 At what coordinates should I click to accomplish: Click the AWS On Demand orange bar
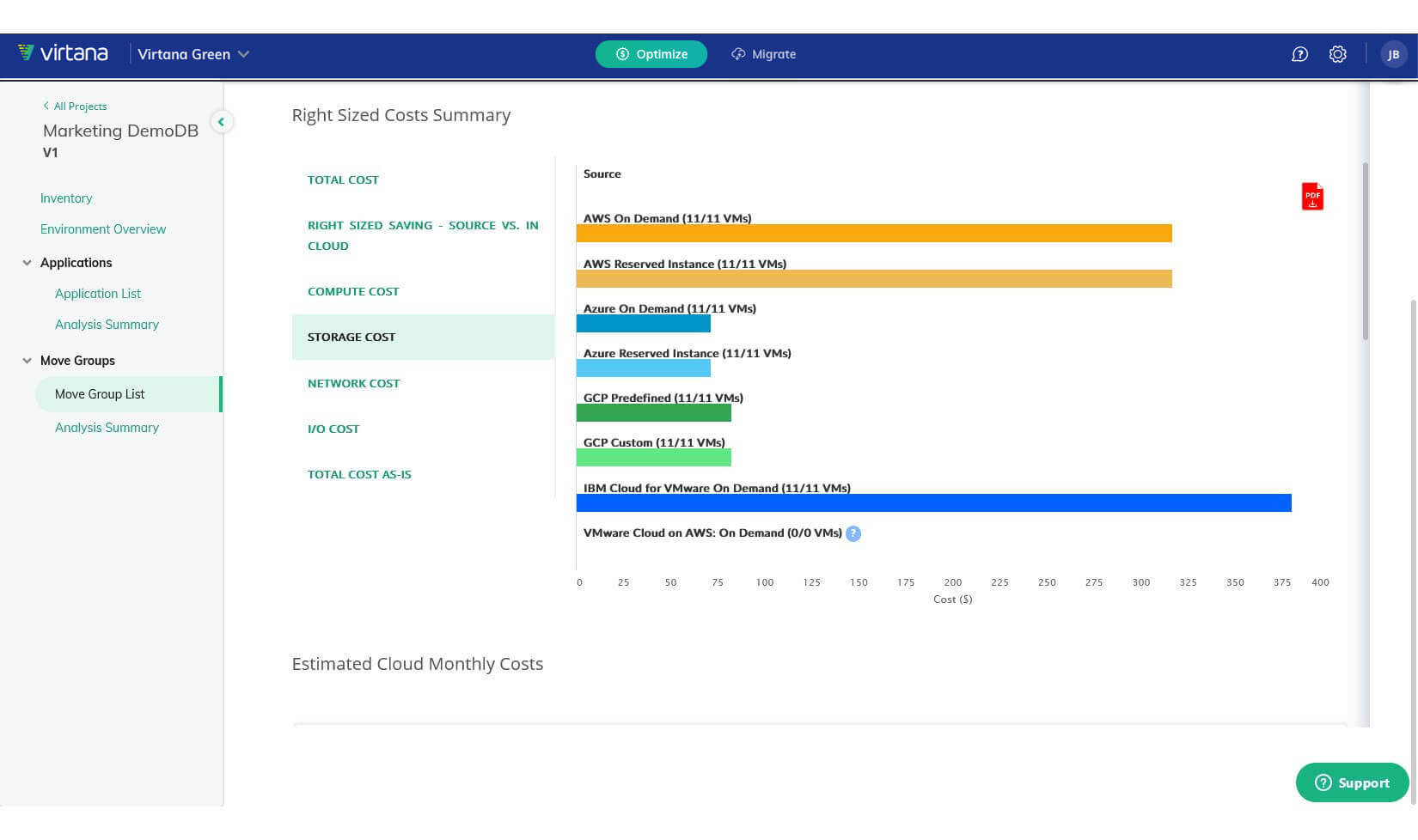point(874,234)
